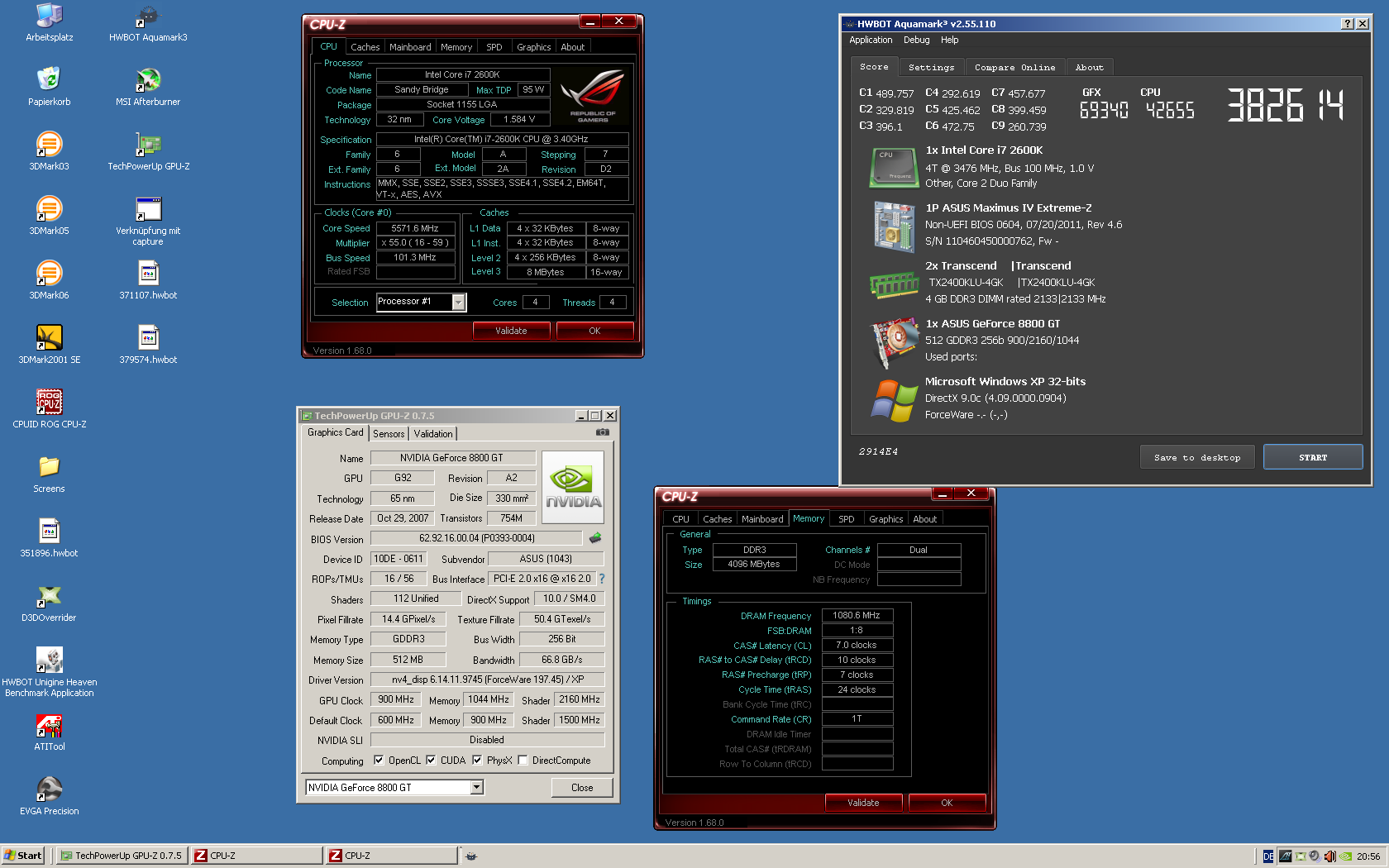This screenshot has width=1389, height=868.
Task: Open the Debug menu in HWBOT Aquamark
Action: click(916, 40)
